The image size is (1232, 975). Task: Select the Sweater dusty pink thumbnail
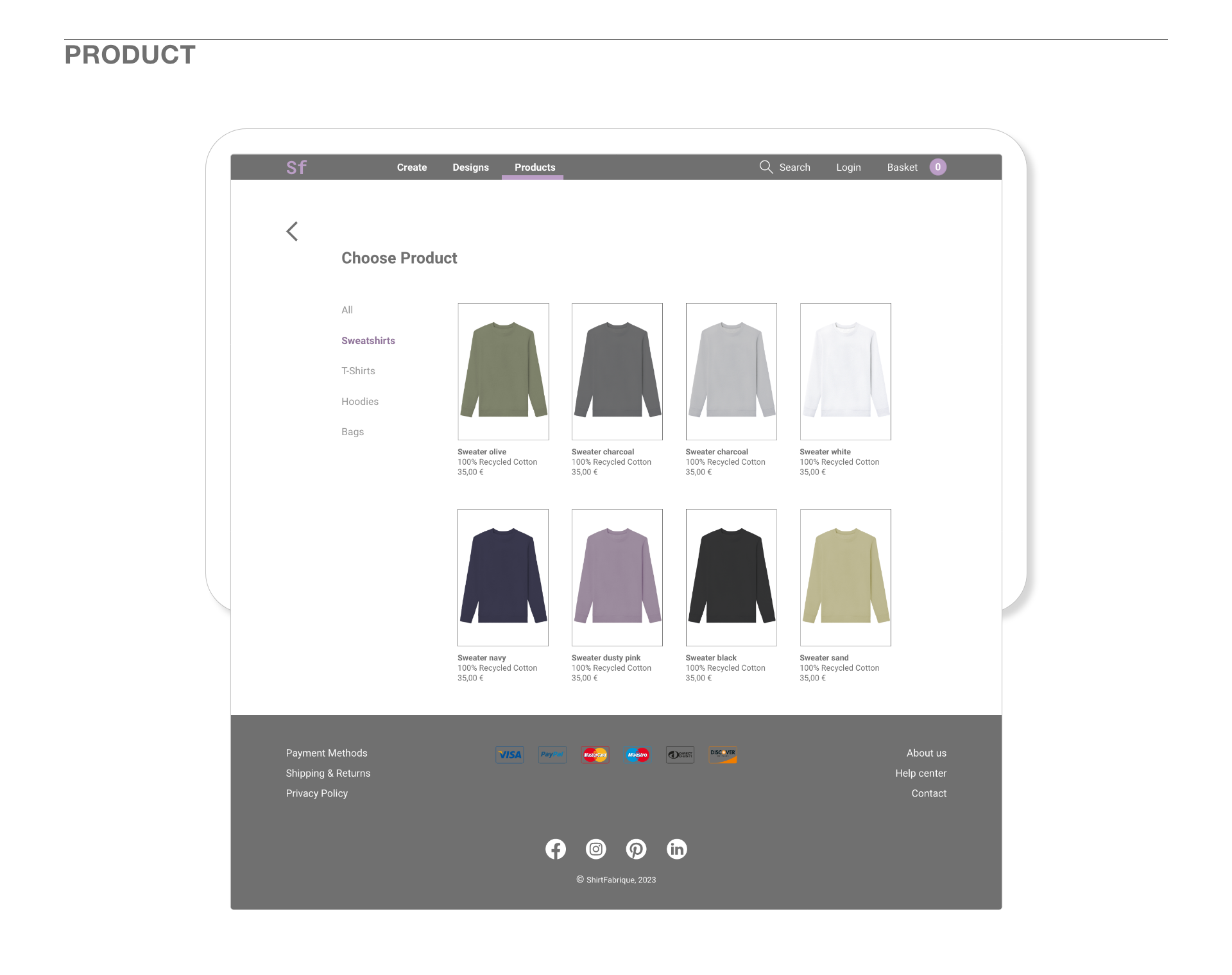pos(617,578)
